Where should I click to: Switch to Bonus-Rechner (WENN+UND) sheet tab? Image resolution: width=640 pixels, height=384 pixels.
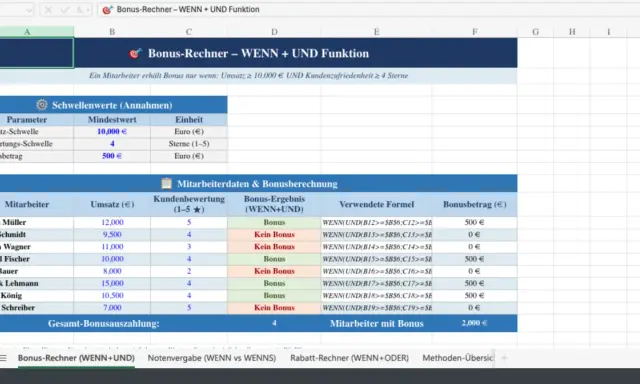point(76,358)
